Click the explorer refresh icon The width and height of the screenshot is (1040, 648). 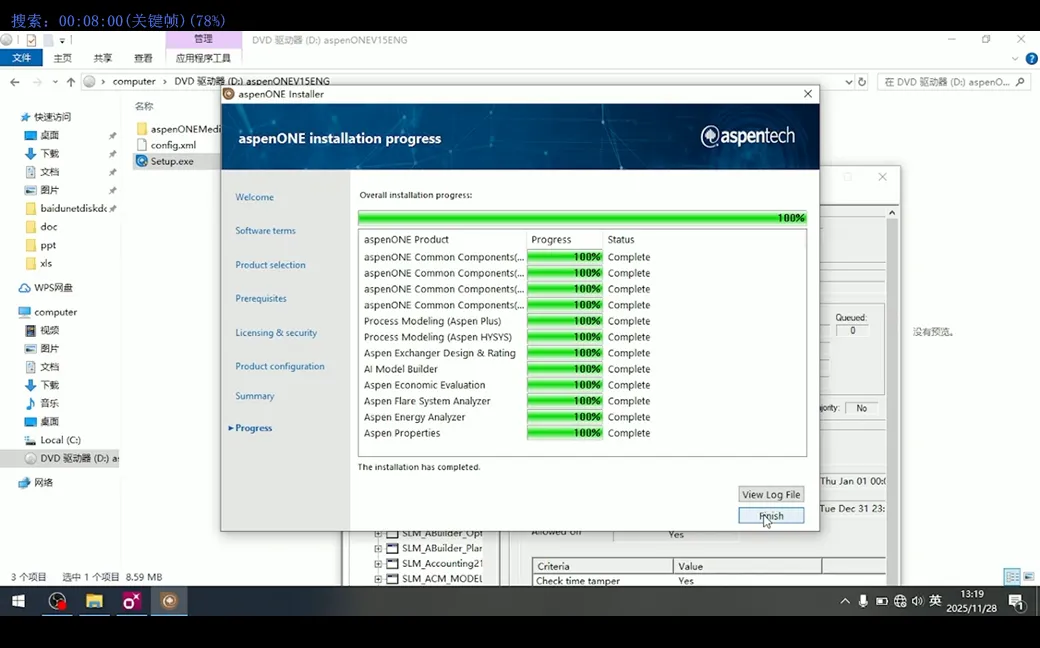[x=862, y=82]
